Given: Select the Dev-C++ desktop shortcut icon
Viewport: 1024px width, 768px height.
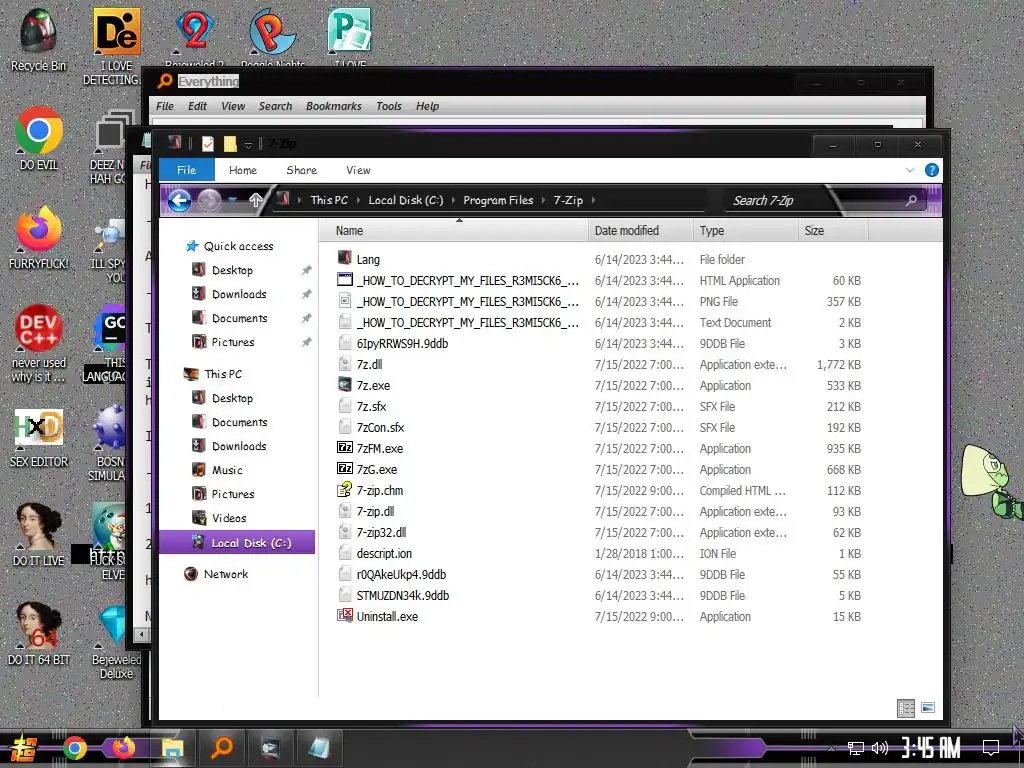Looking at the screenshot, I should (39, 344).
